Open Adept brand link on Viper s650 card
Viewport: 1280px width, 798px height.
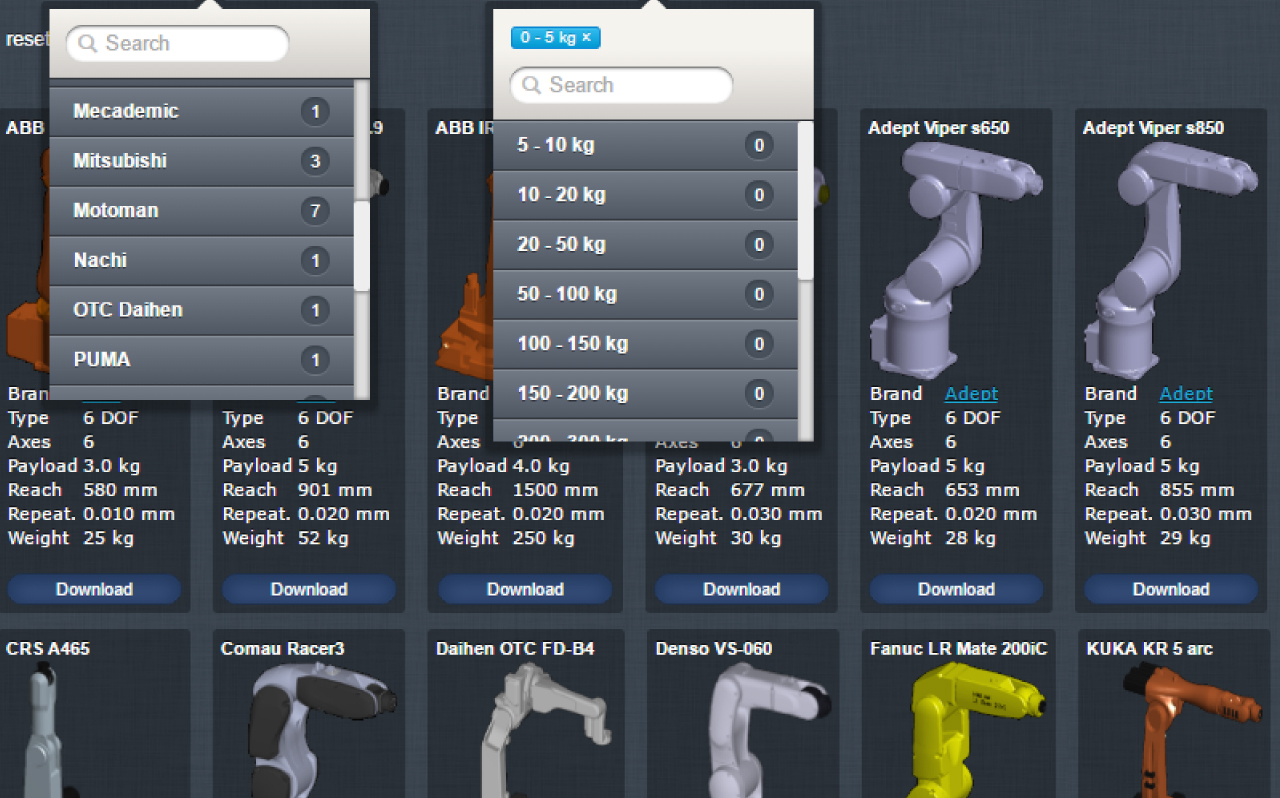tap(971, 394)
